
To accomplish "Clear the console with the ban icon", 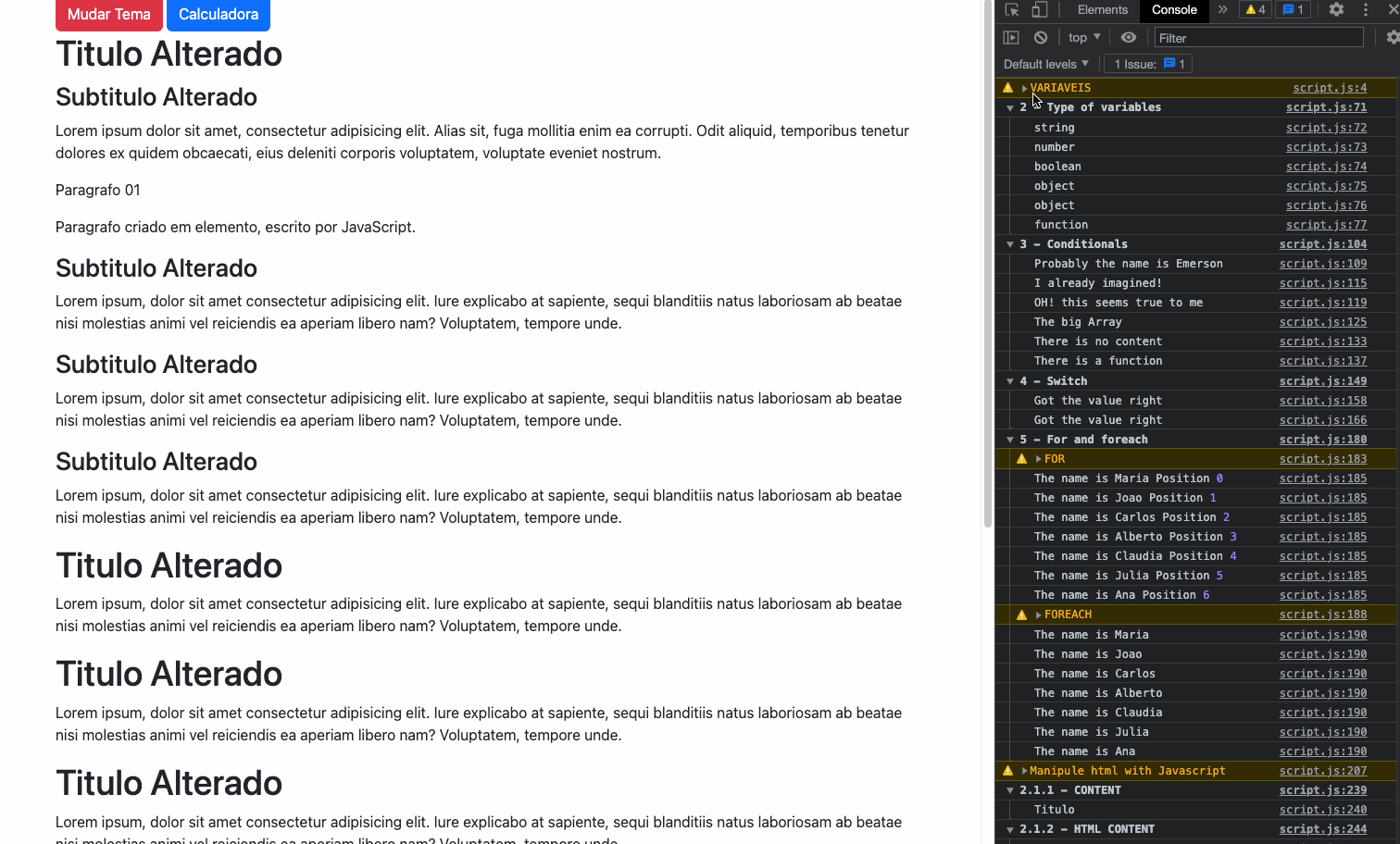I will coord(1041,38).
